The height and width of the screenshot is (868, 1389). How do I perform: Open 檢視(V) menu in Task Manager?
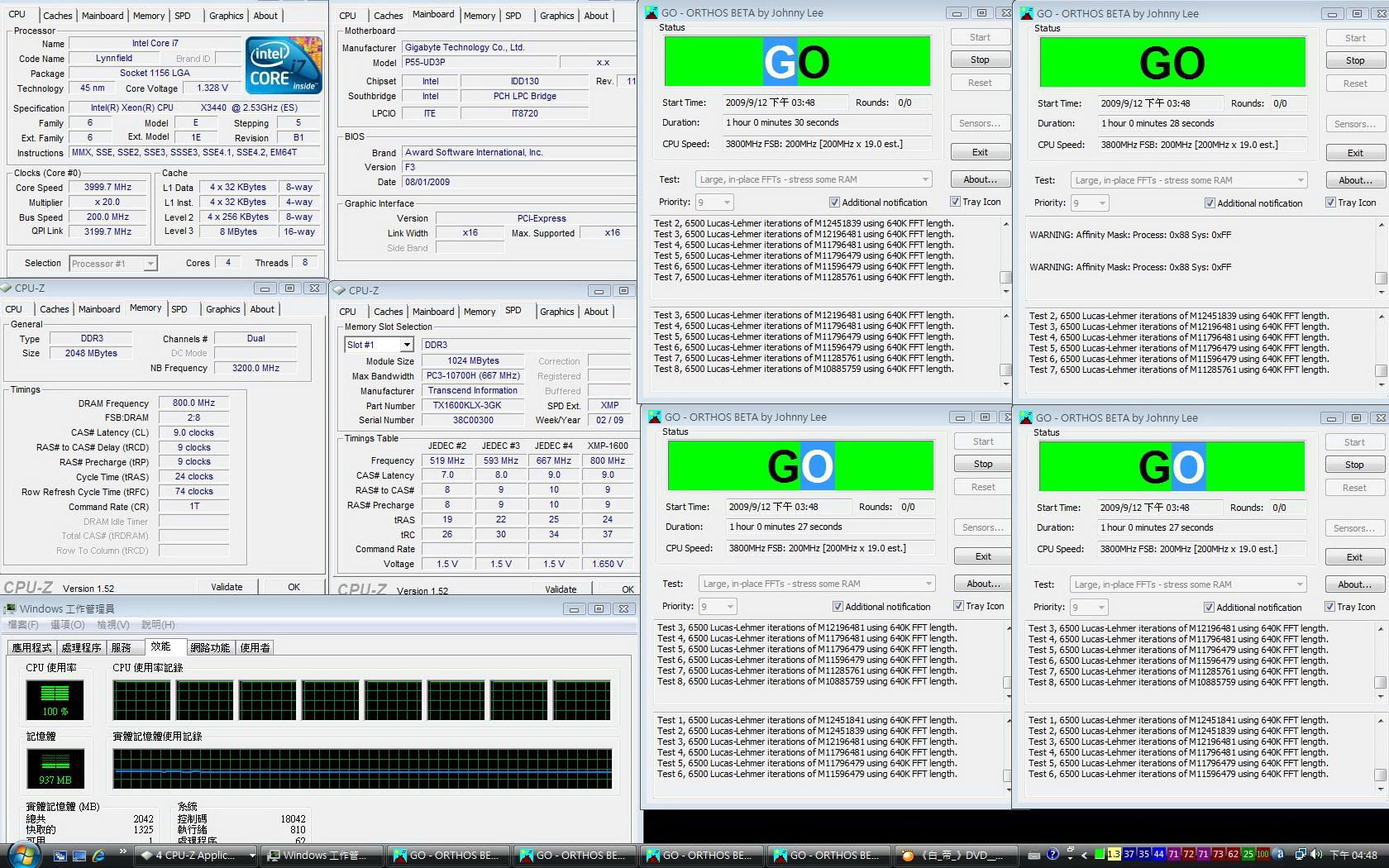112,625
